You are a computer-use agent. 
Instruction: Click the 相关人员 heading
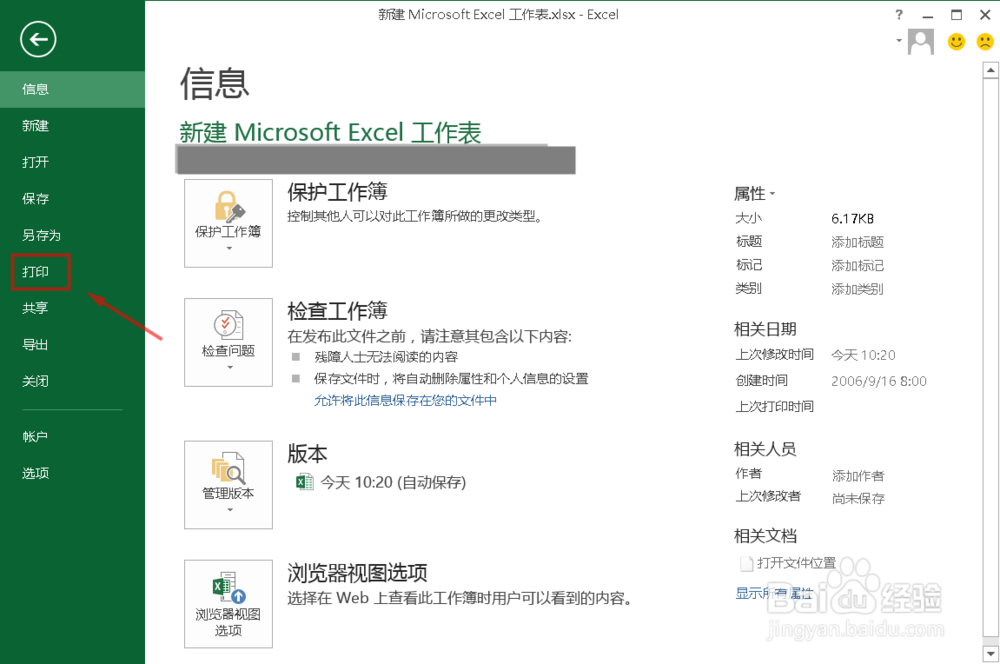click(765, 449)
